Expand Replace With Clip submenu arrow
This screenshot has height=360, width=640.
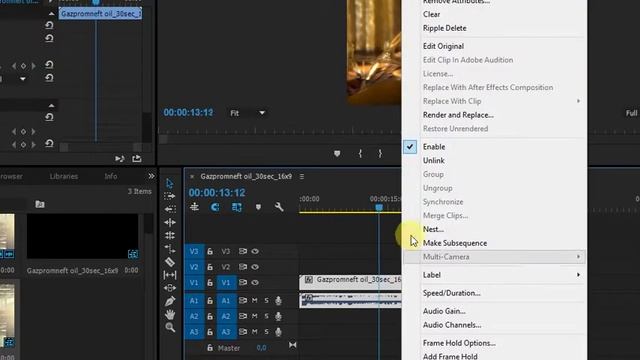pyautogui.click(x=578, y=101)
